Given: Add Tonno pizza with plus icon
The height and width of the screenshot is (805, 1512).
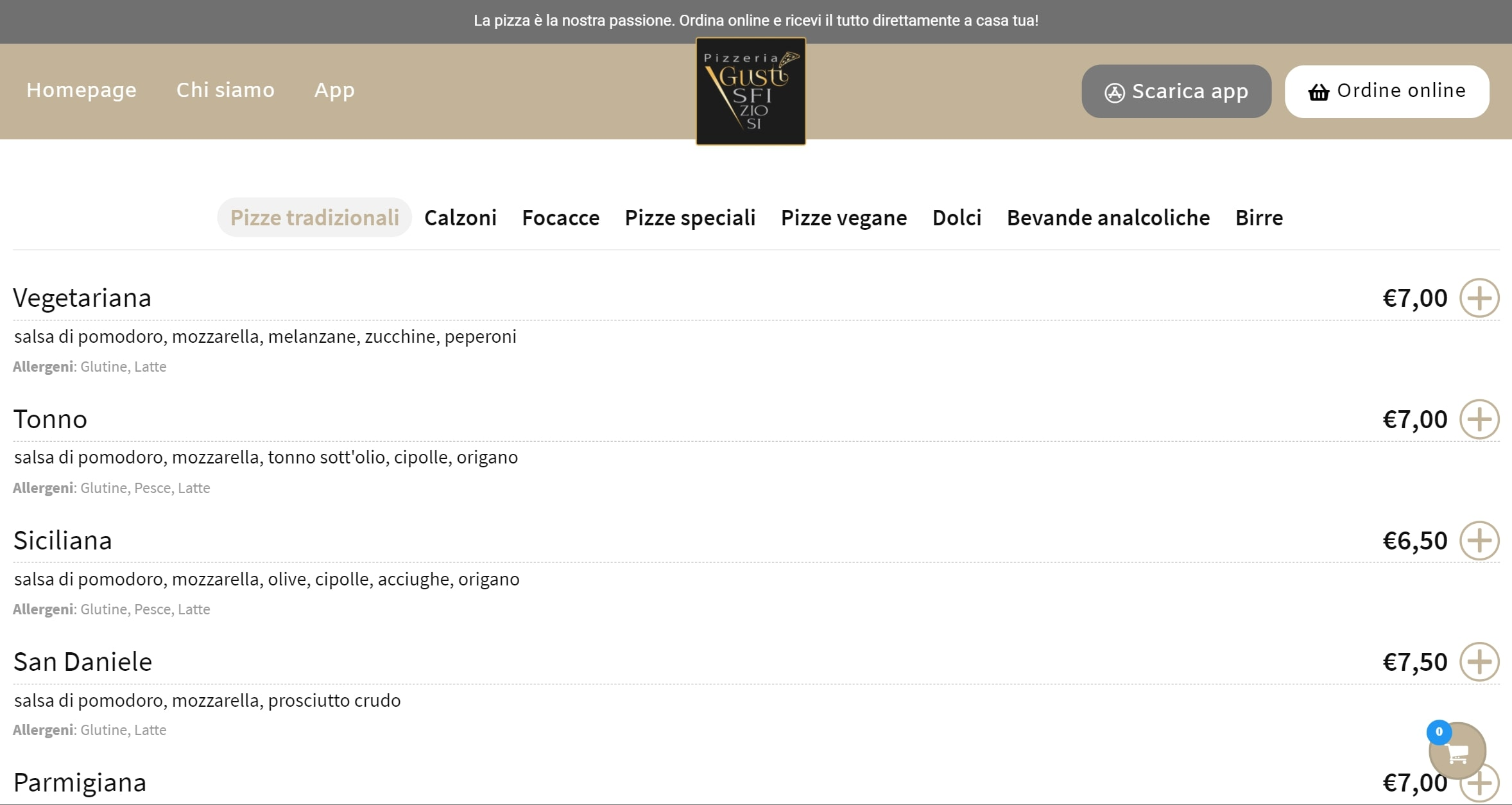Looking at the screenshot, I should (x=1479, y=419).
